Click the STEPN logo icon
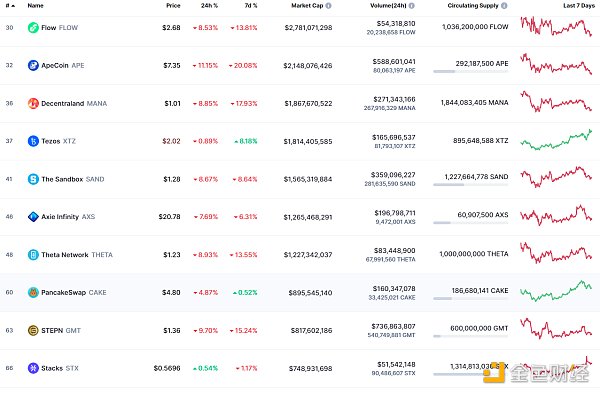Image resolution: width=600 pixels, height=394 pixels. pos(33,331)
